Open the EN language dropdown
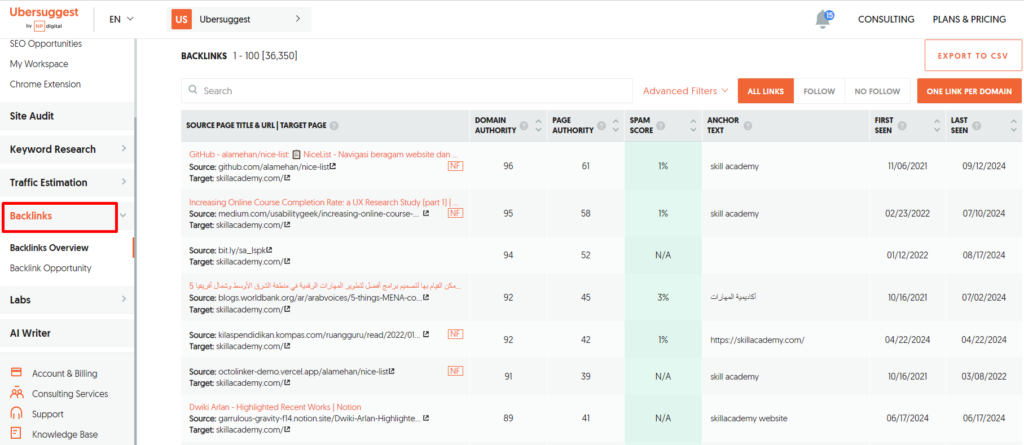1024x445 pixels. (x=121, y=20)
